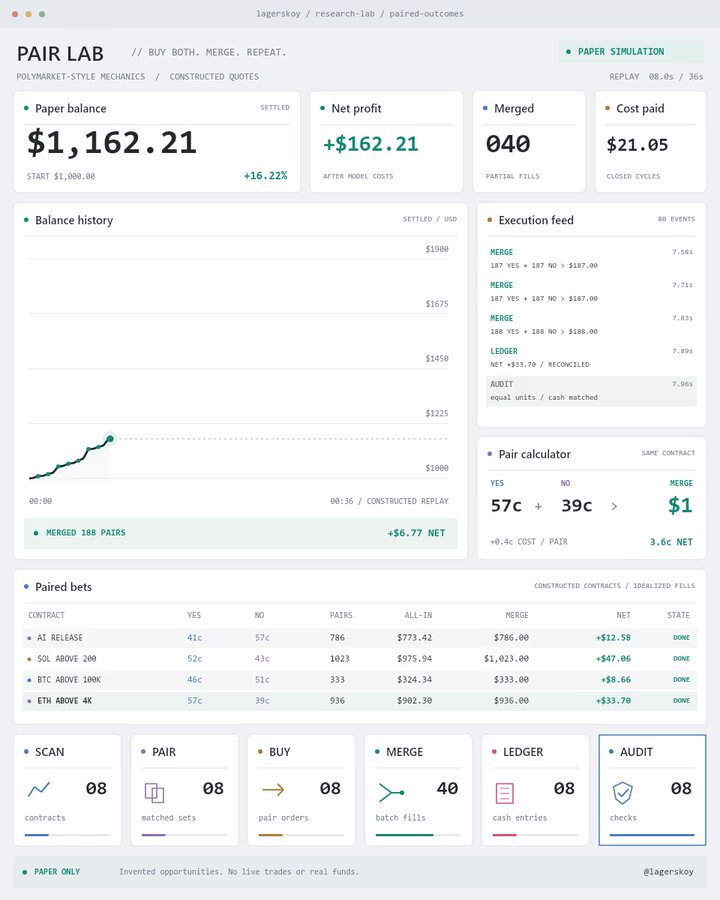Click the DONE state for AI RELEASE

click(x=682, y=638)
